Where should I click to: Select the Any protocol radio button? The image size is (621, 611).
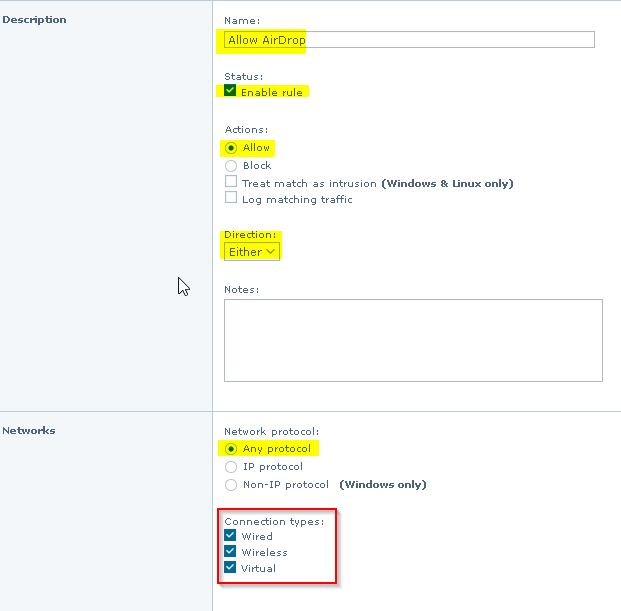point(231,449)
